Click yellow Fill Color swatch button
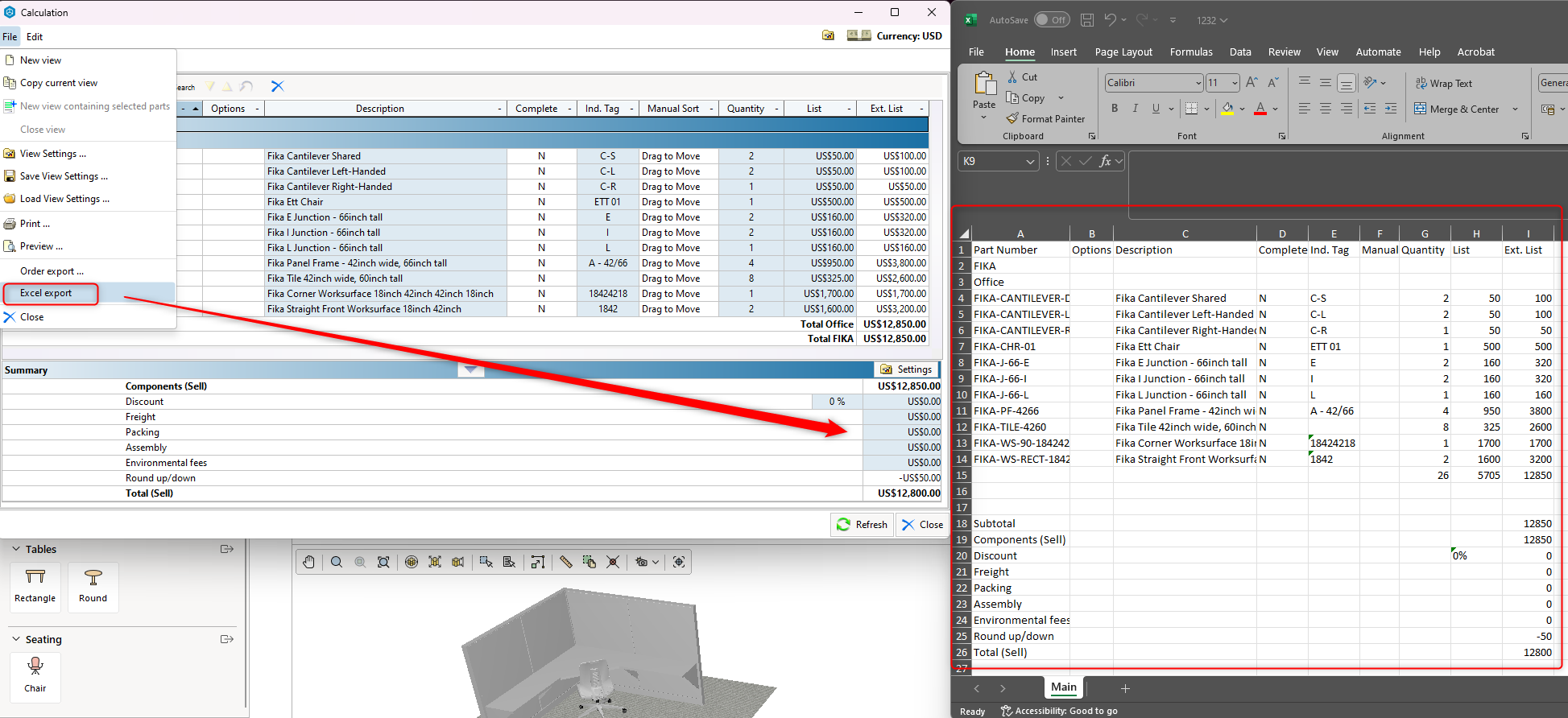The height and width of the screenshot is (718, 1568). pyautogui.click(x=1227, y=108)
